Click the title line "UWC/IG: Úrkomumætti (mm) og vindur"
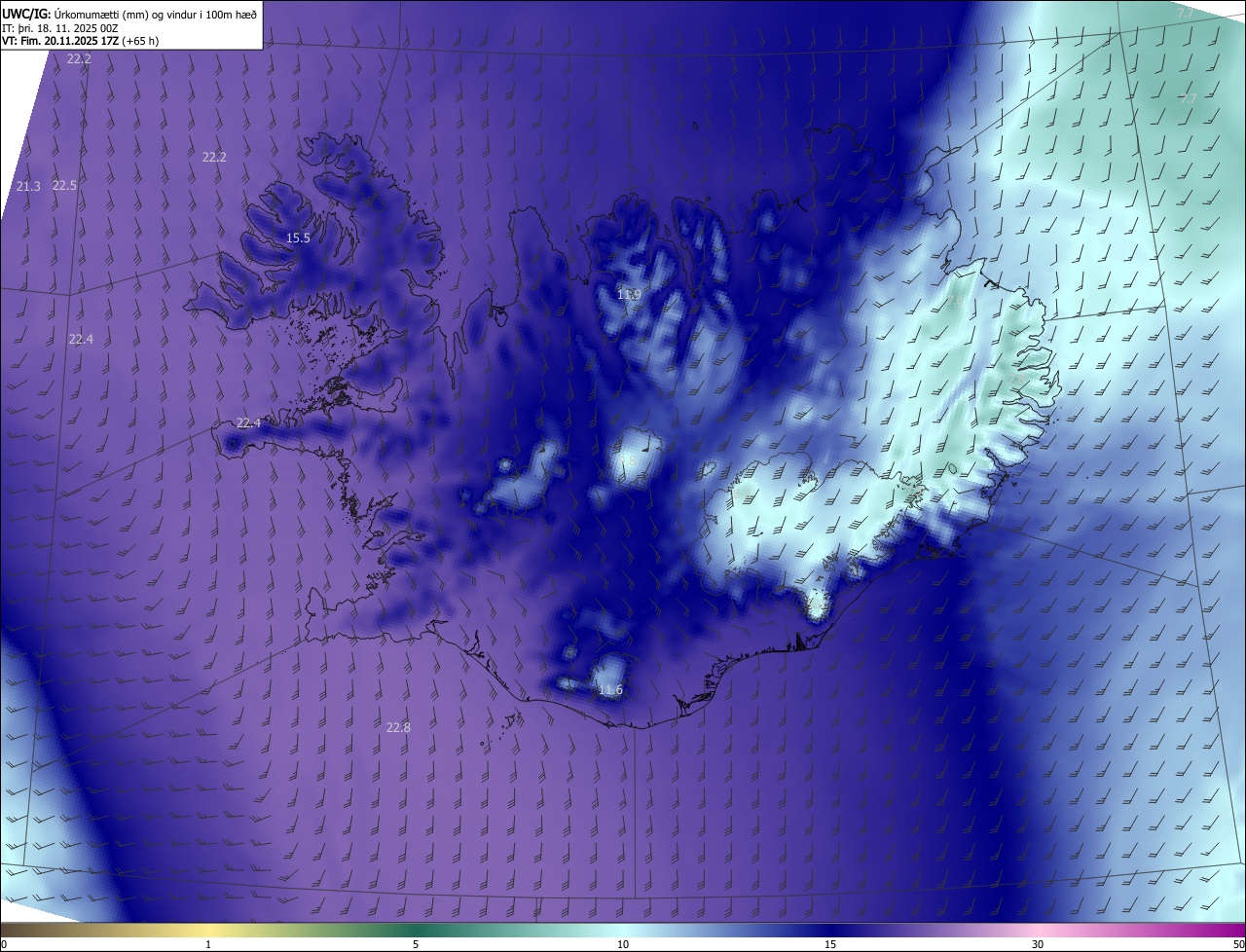1246x952 pixels. point(129,14)
